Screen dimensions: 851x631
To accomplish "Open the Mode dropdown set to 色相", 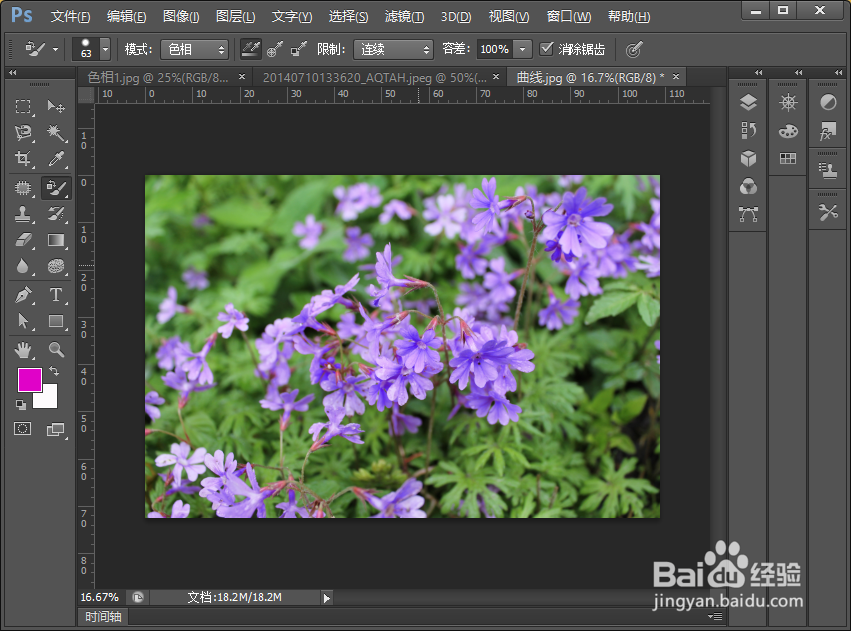I will click(x=194, y=49).
